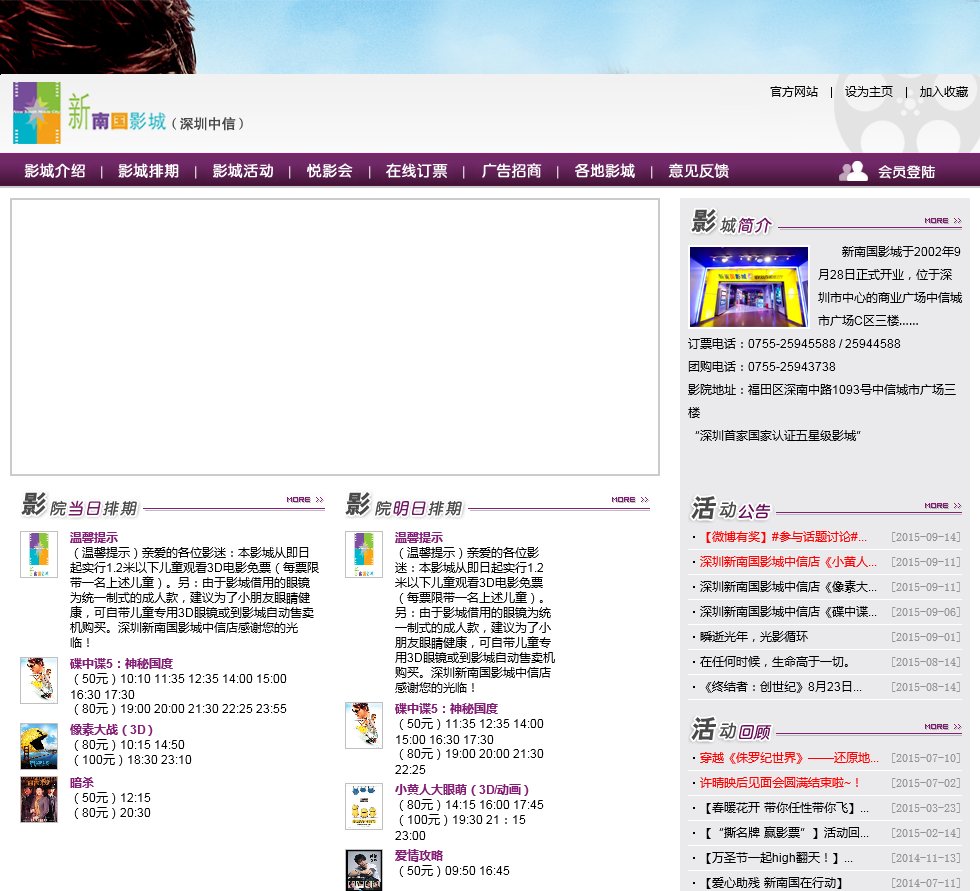Open 意见反馈 menu item
Screen dimensions: 980x891
[699, 171]
